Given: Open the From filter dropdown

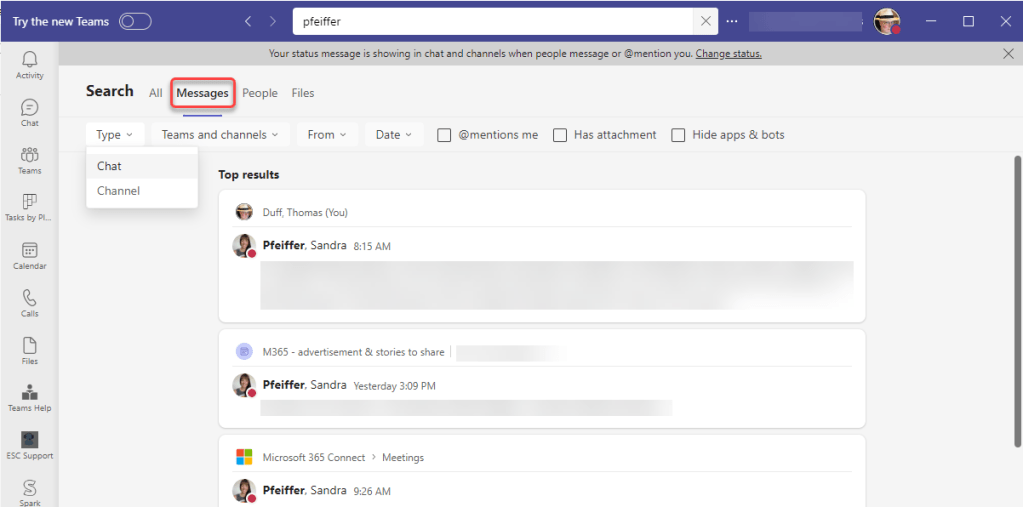Looking at the screenshot, I should [327, 135].
